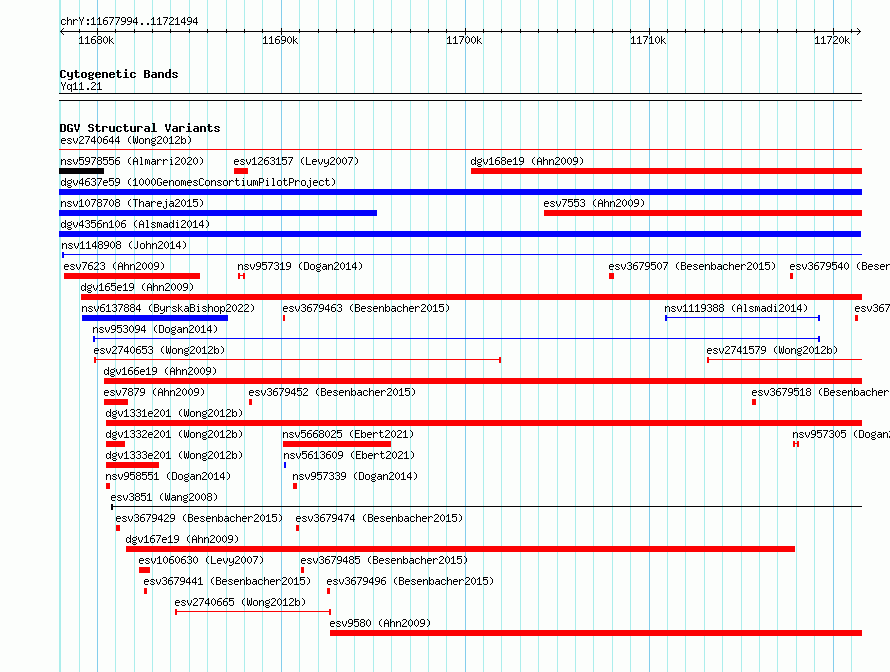890x672 pixels.
Task: Open the esv3851 (Wang2008) label
Action: coord(164,497)
